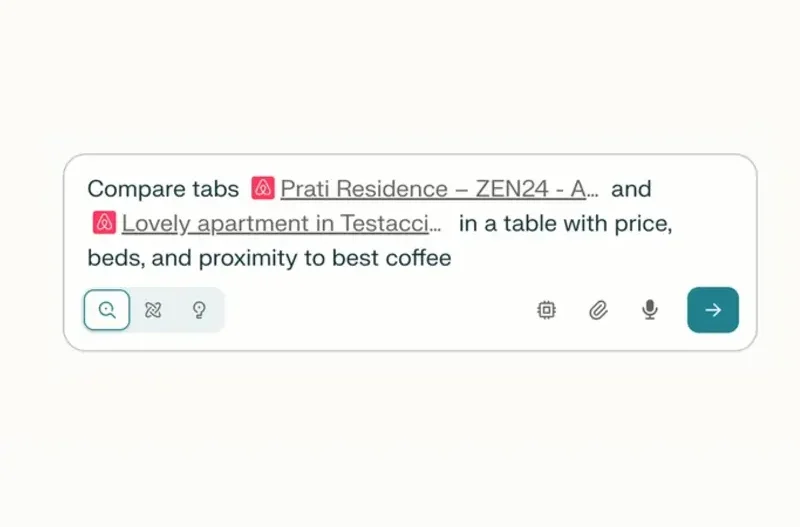Place cursor in the Compare tabs text
Screen dimensions: 800x527
(x=163, y=189)
